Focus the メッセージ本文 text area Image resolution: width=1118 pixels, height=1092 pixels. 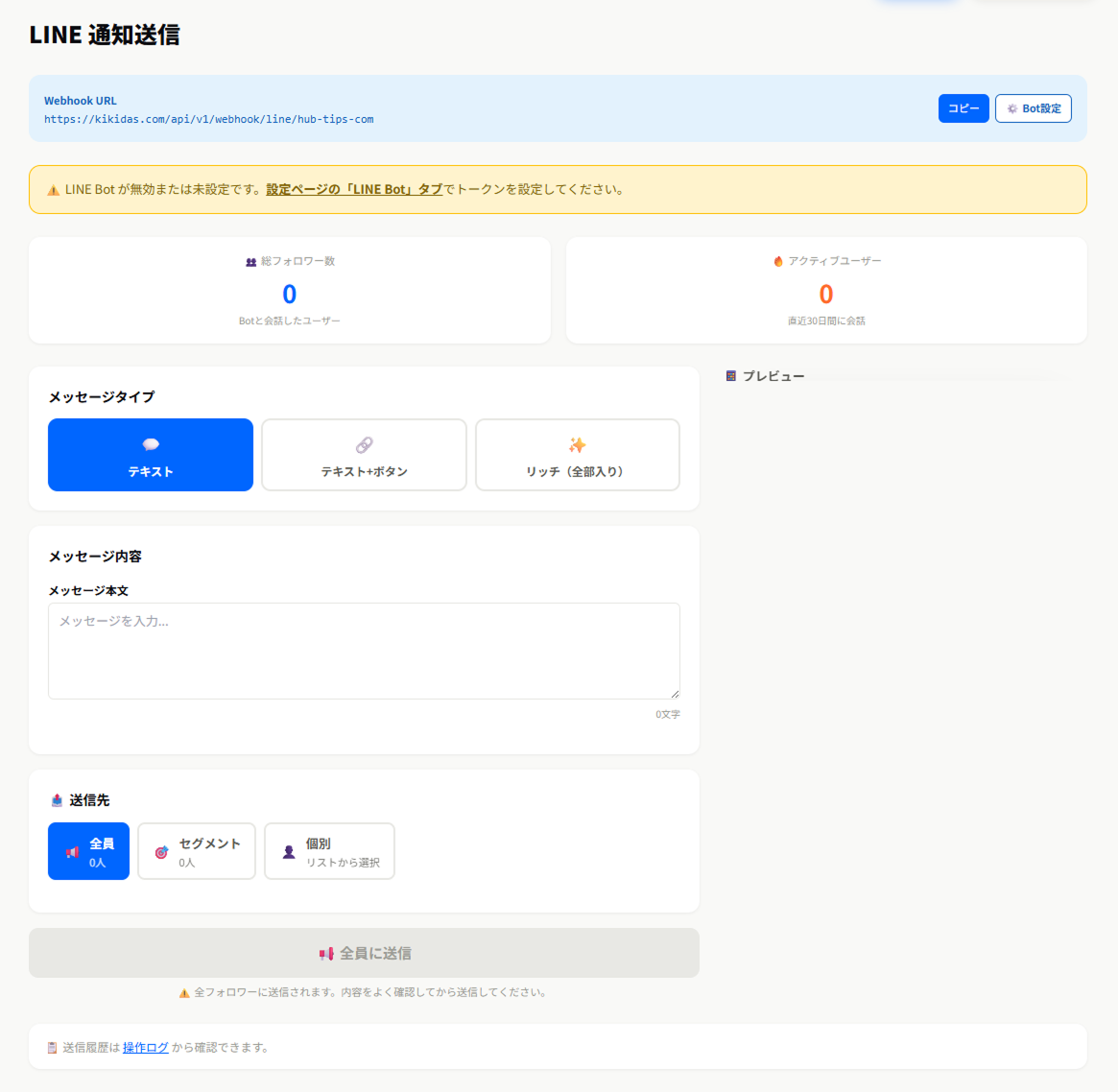coord(364,651)
